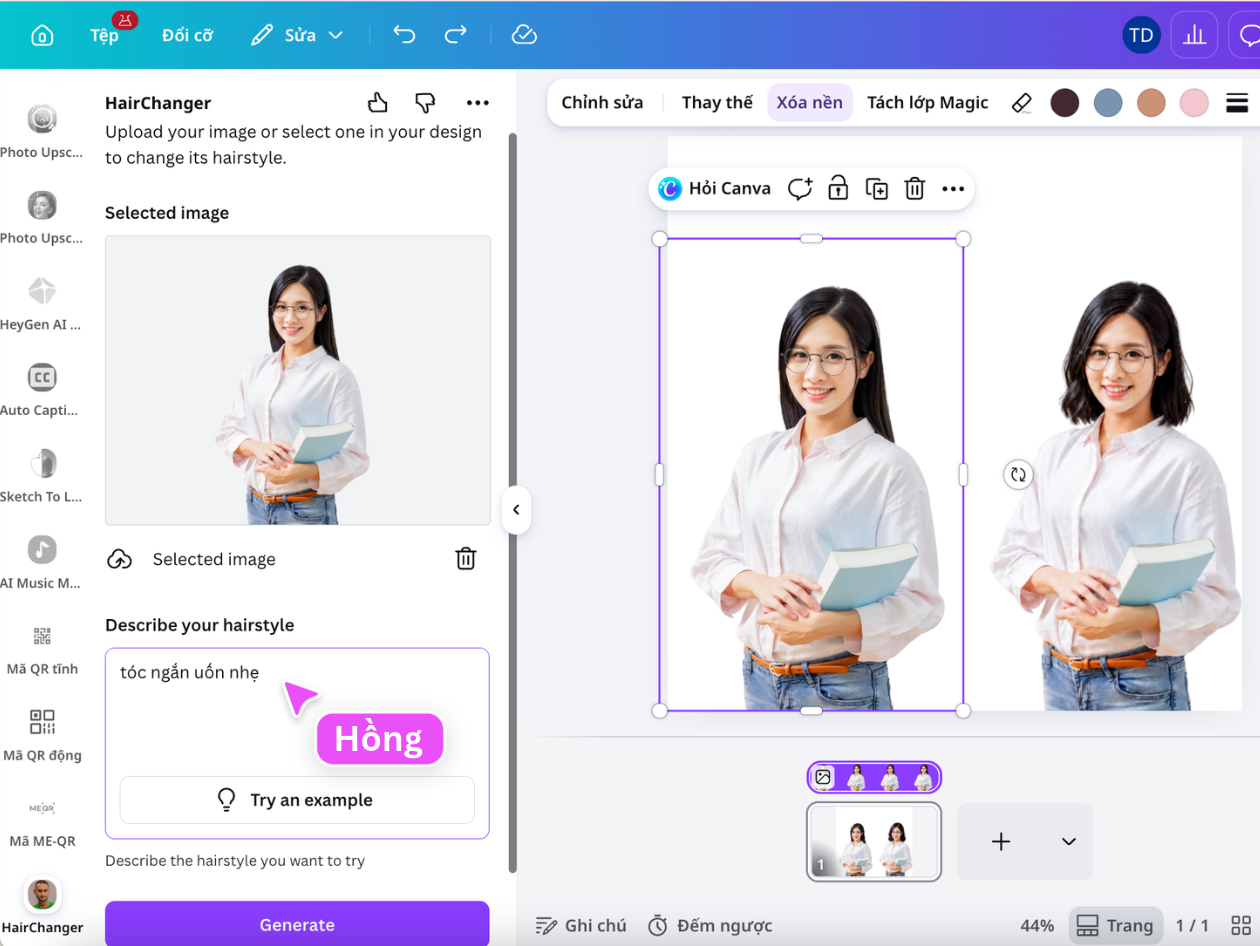Image resolution: width=1260 pixels, height=946 pixels.
Task: Open the Sketch To L... app
Action: [x=41, y=475]
